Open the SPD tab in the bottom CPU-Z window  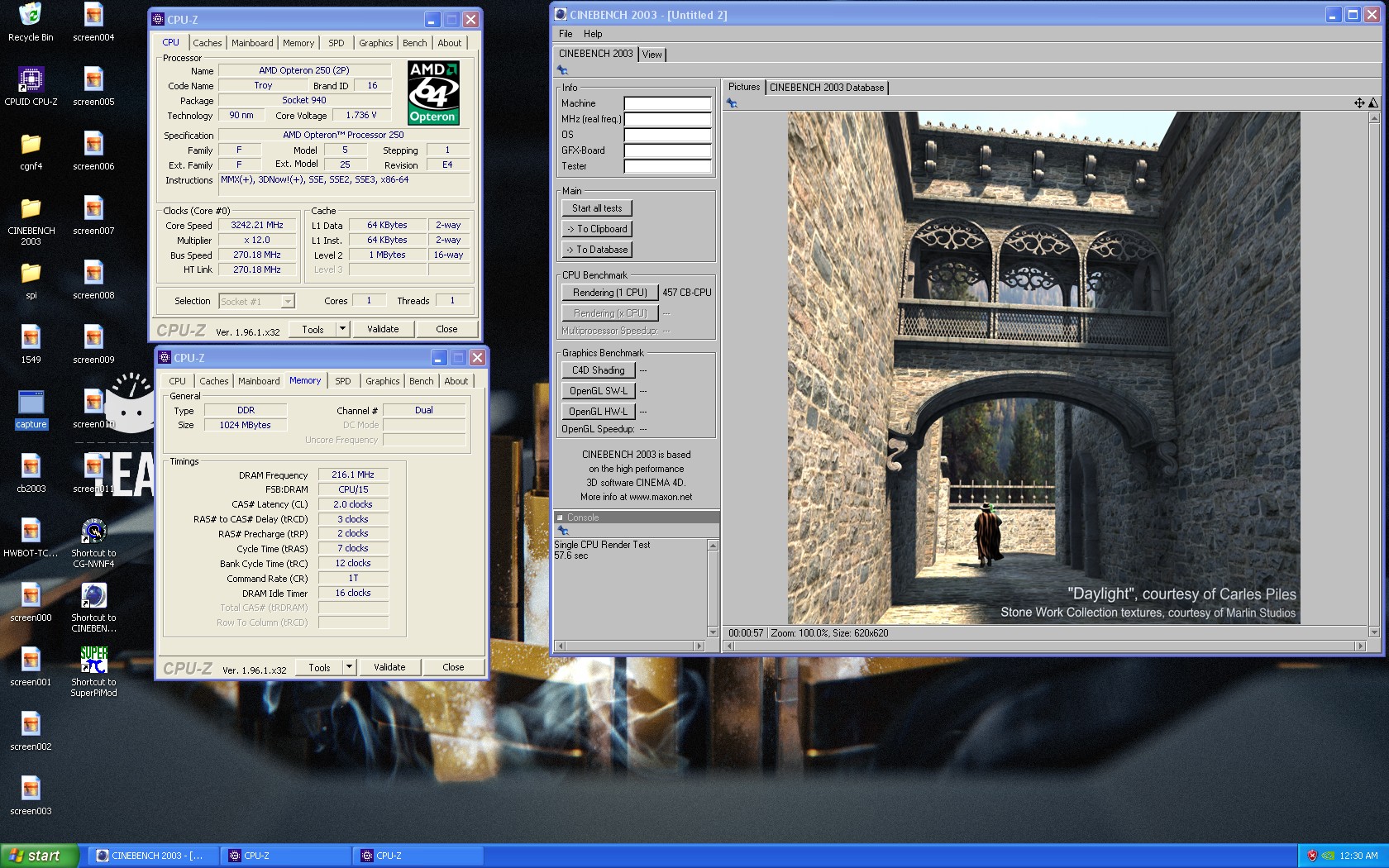(342, 381)
